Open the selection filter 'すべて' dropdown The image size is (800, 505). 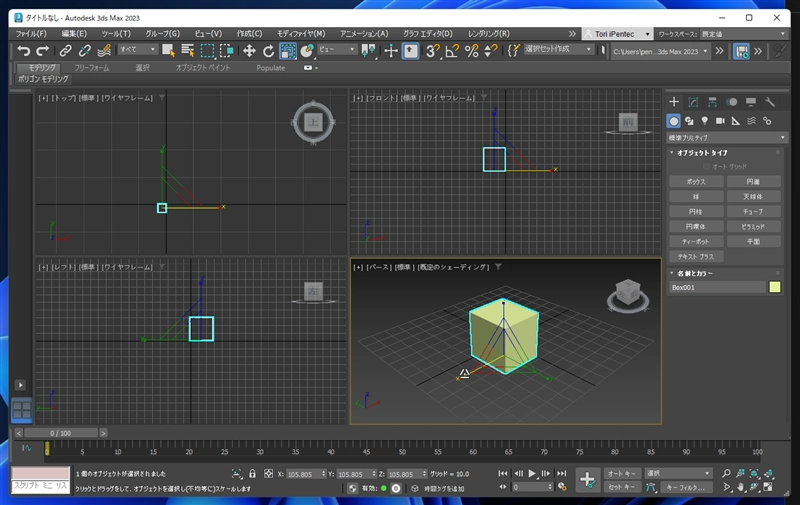137,49
